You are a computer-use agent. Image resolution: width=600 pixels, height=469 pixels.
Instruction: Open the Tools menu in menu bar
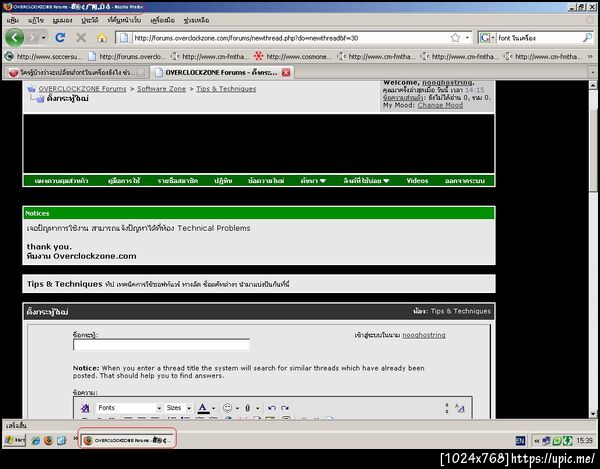point(162,20)
